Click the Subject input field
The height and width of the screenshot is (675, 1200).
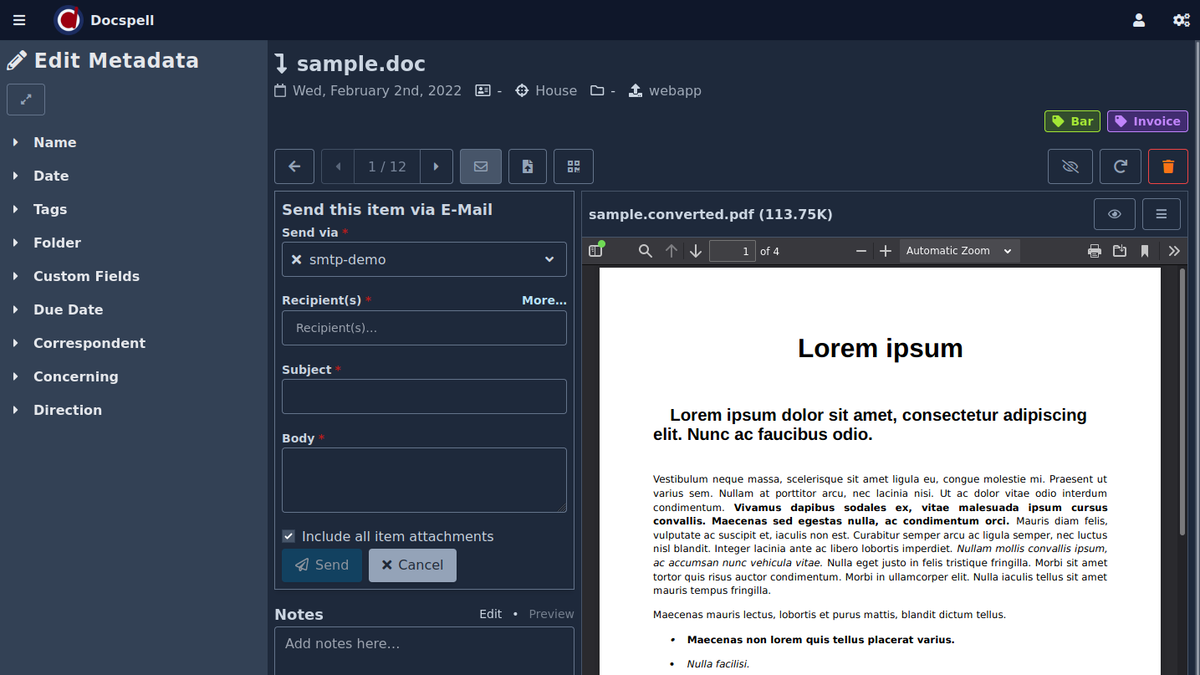click(x=424, y=397)
